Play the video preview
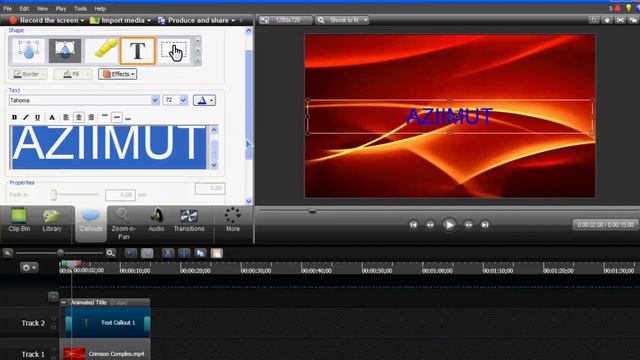The width and height of the screenshot is (640, 360). [x=449, y=224]
